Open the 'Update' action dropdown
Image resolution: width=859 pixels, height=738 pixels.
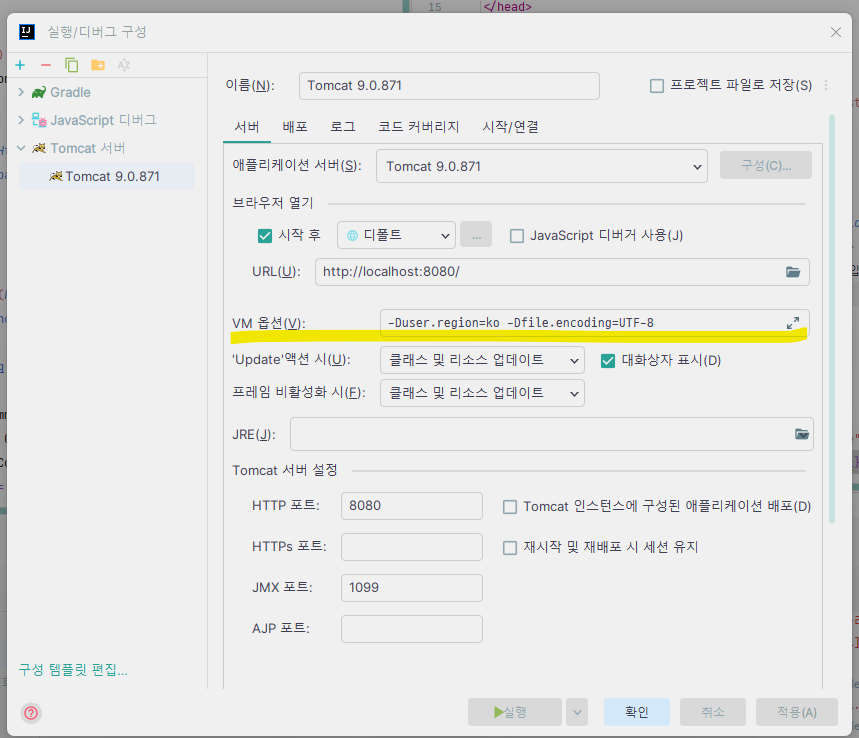point(482,360)
